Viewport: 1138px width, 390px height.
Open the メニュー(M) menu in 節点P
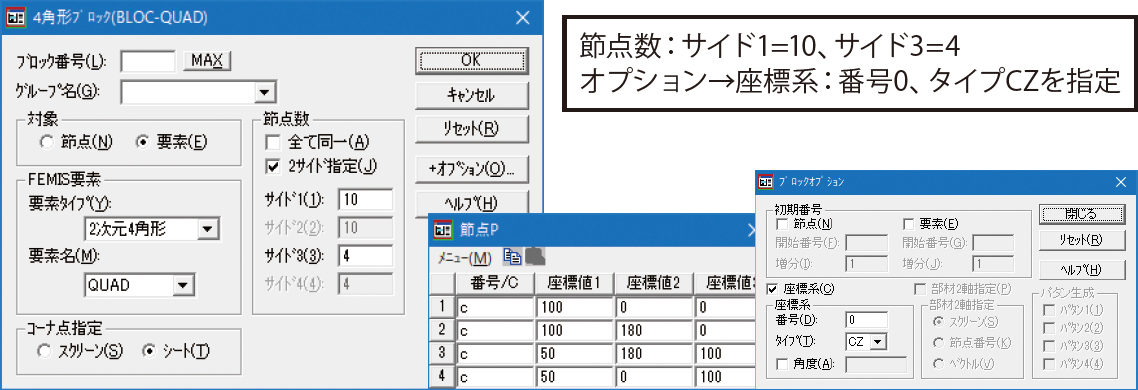(x=464, y=257)
